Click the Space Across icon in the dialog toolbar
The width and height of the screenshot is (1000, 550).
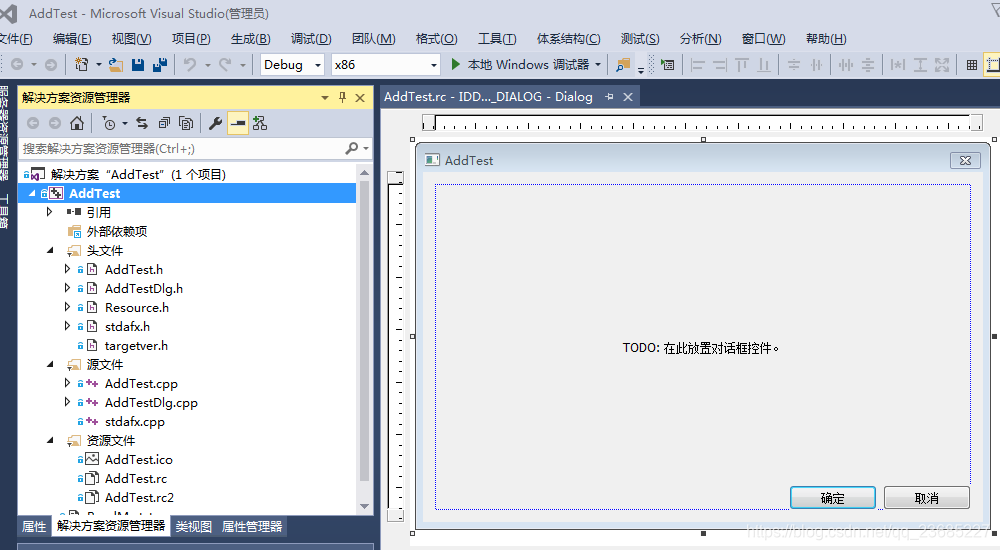(x=846, y=64)
